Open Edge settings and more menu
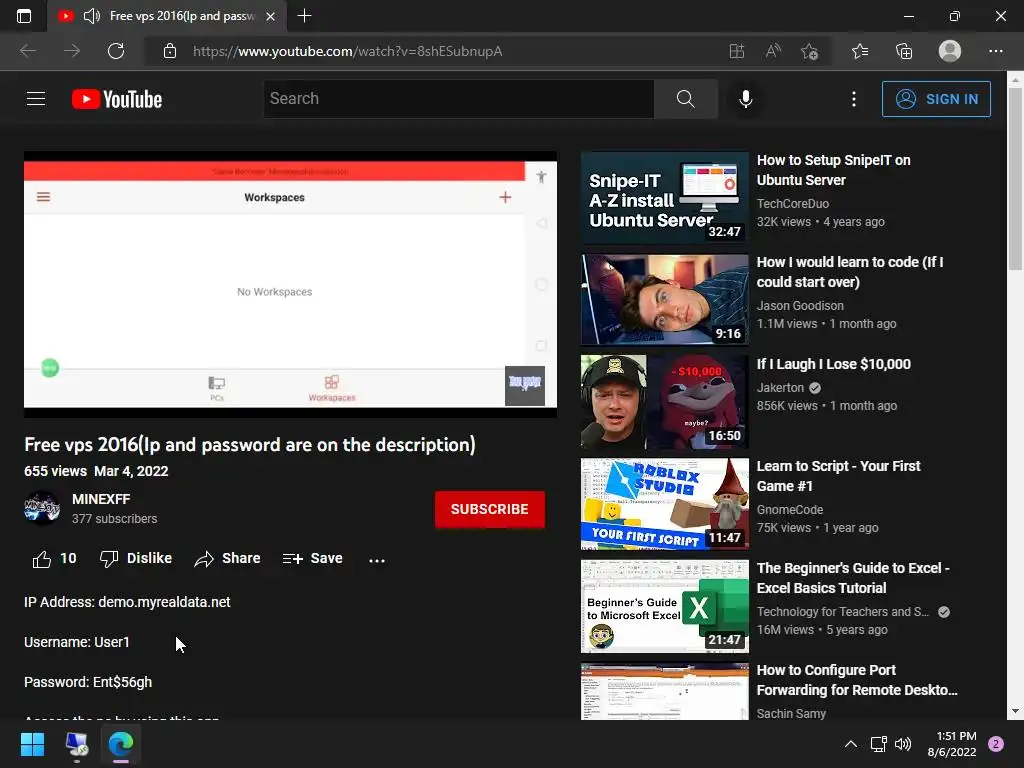1024x768 pixels. coord(995,51)
